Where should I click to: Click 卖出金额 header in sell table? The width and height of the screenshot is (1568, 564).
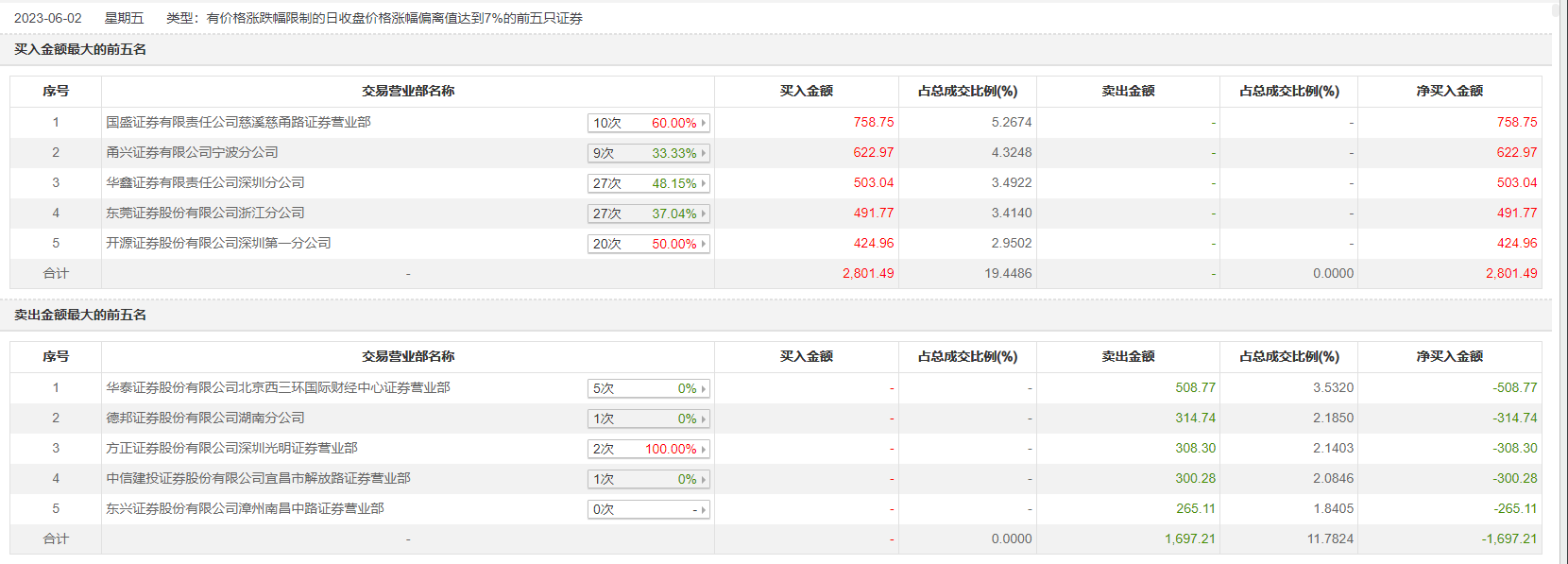pyautogui.click(x=1128, y=356)
